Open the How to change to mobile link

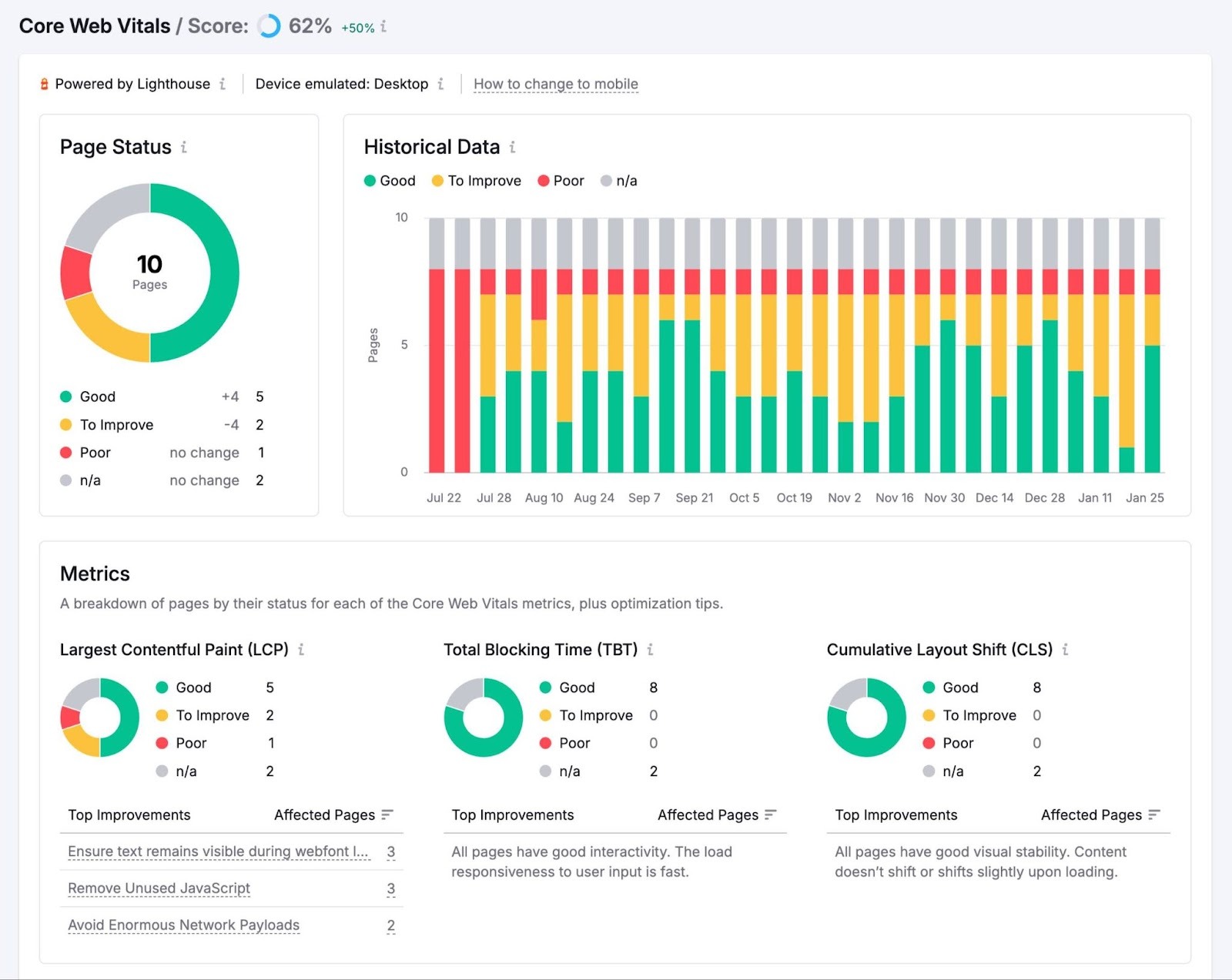pyautogui.click(x=556, y=83)
